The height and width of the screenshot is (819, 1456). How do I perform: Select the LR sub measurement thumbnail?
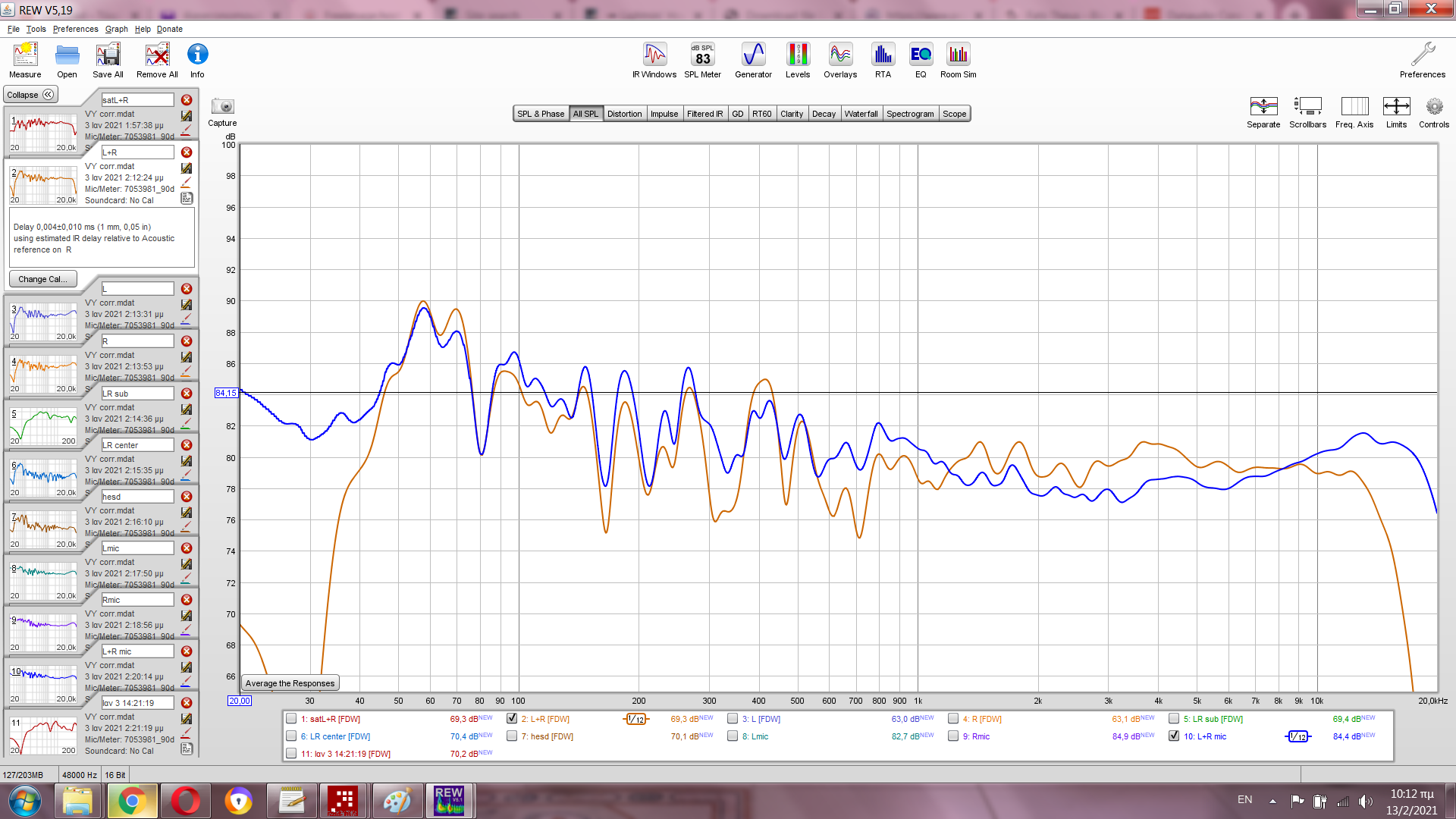pyautogui.click(x=44, y=426)
